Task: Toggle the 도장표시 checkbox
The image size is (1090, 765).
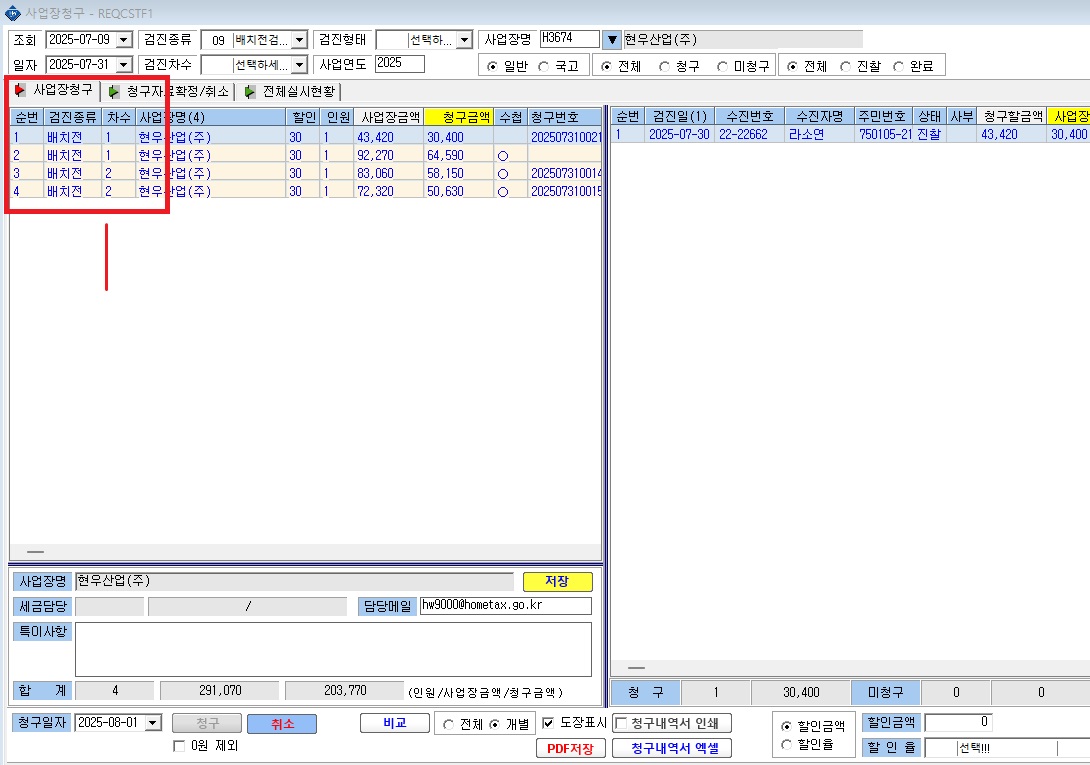Action: click(x=548, y=723)
